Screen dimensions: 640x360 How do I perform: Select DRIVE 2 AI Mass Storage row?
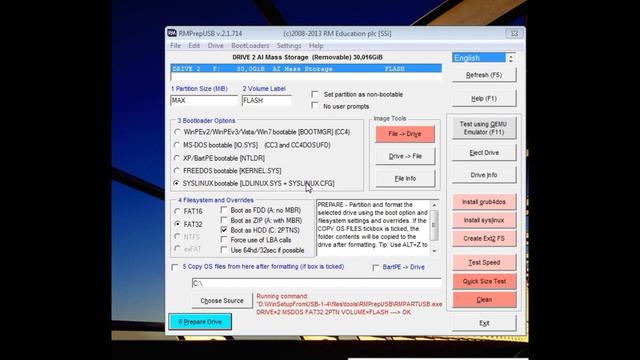(x=306, y=69)
